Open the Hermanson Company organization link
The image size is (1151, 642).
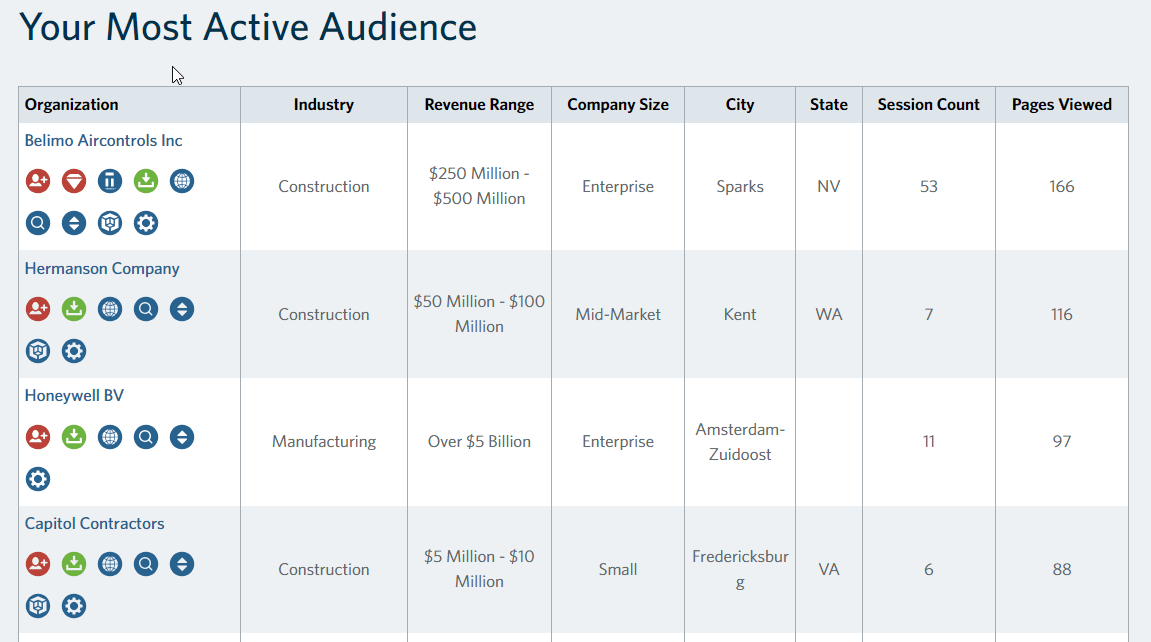(x=102, y=269)
